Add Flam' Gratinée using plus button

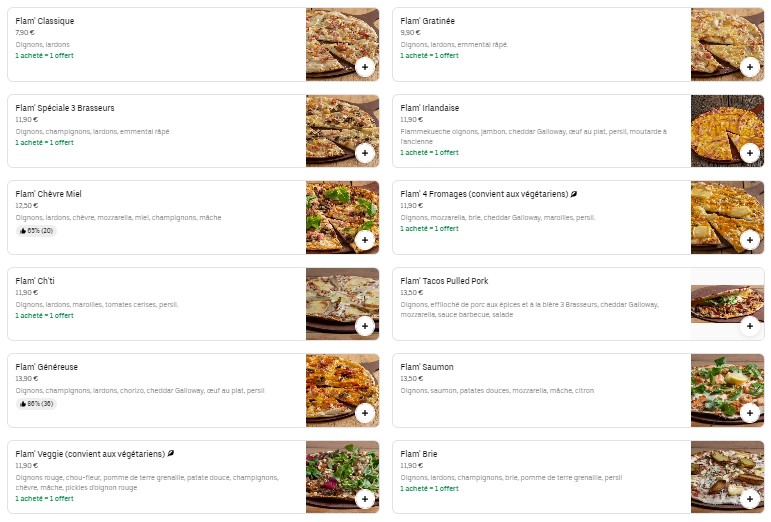(x=749, y=67)
